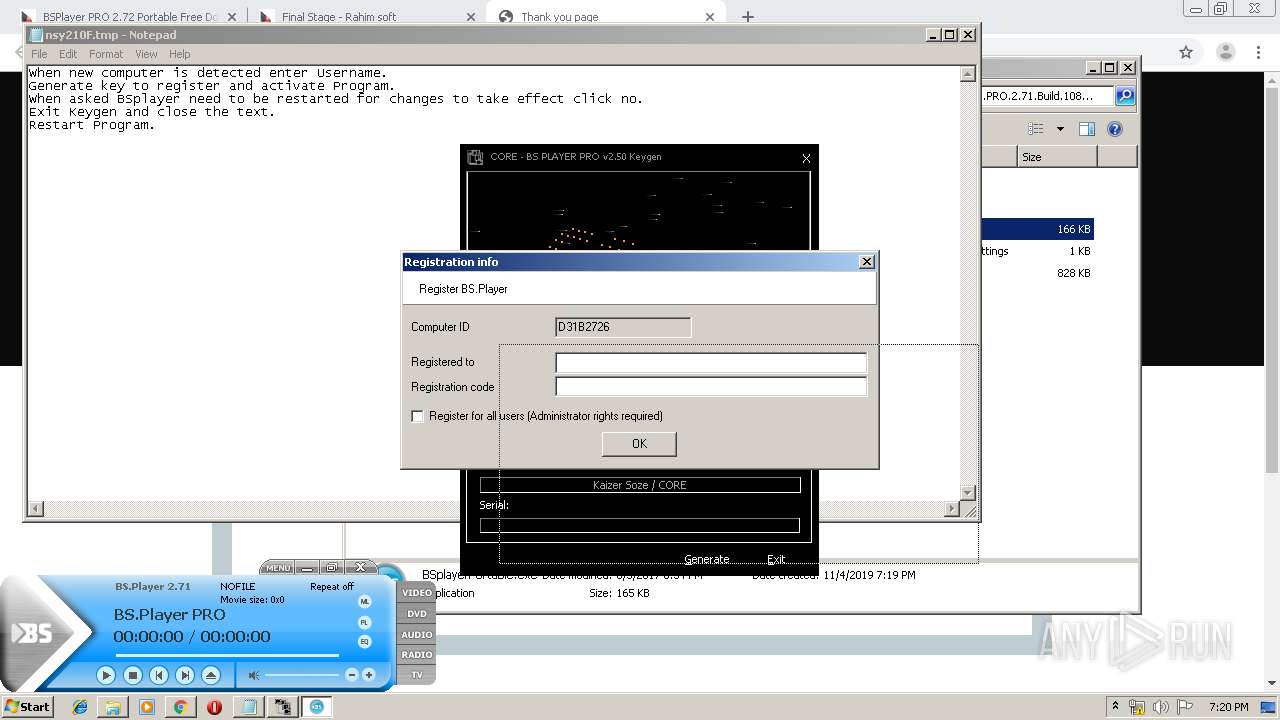
Task: Sort by Size column in Explorer
Action: click(1057, 157)
